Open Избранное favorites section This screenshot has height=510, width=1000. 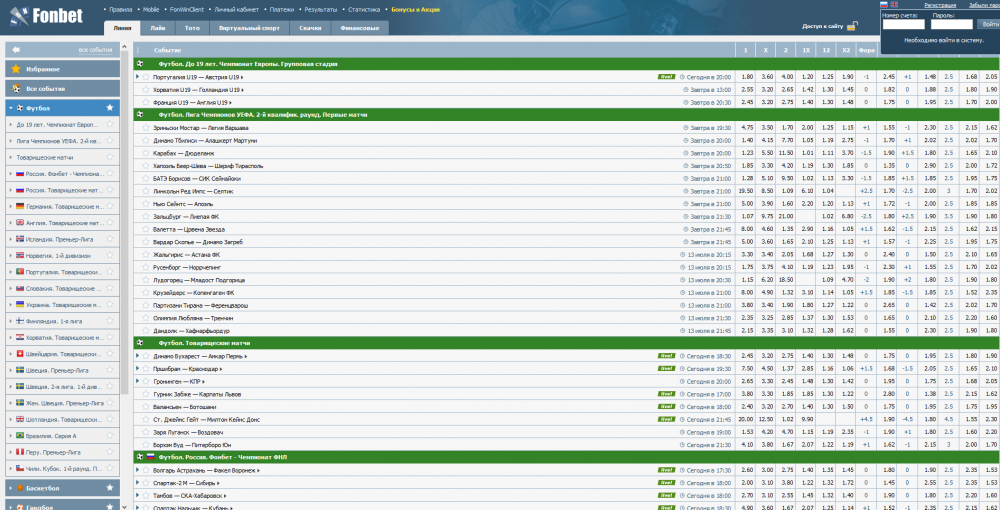(x=42, y=69)
